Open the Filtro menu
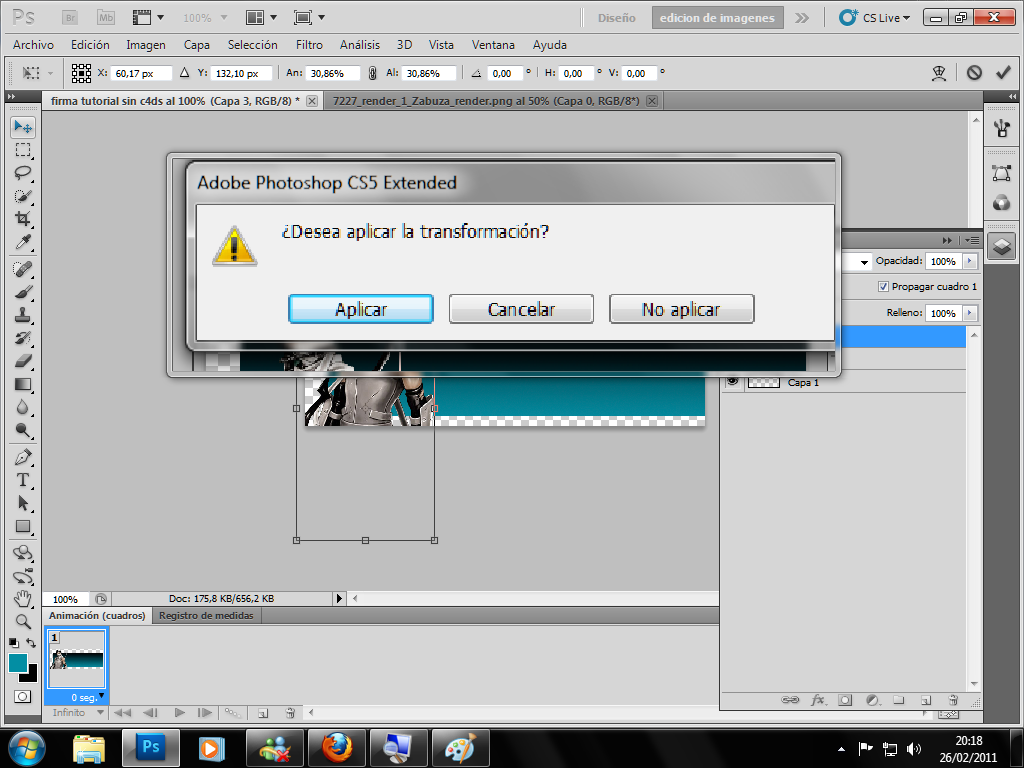This screenshot has width=1024, height=768. tap(309, 45)
